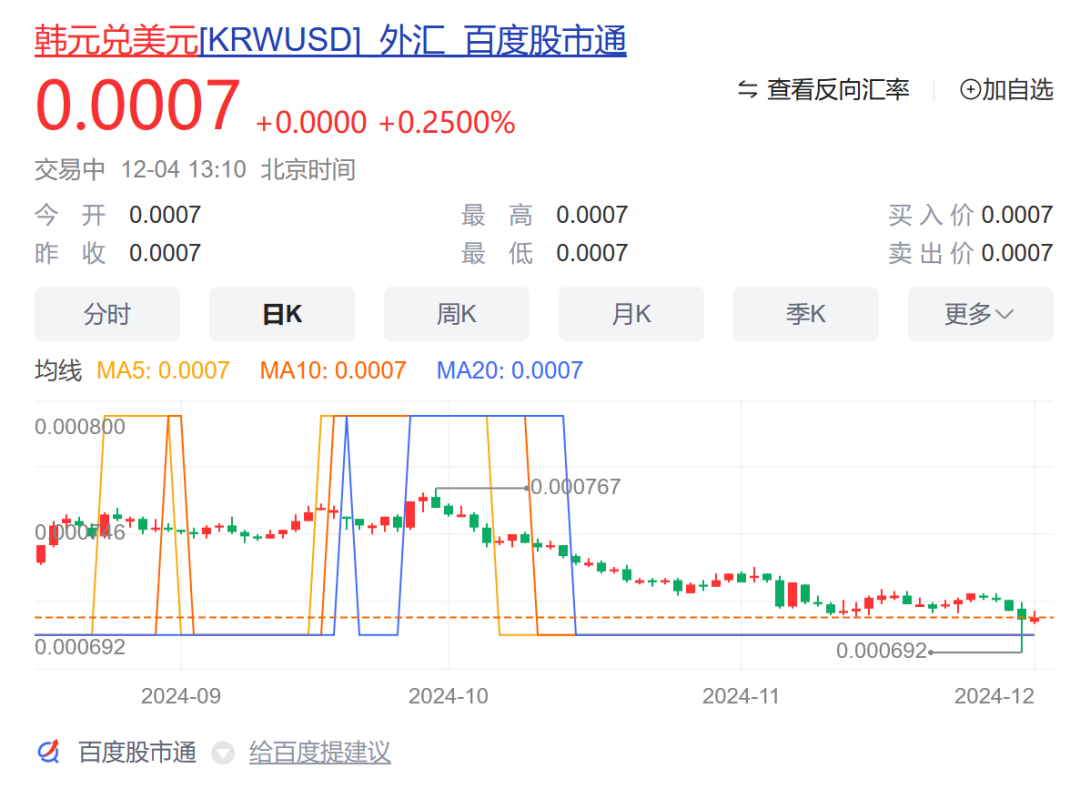The width and height of the screenshot is (1080, 789).
Task: Click the 2024-12 date on the x-axis
Action: [x=995, y=696]
